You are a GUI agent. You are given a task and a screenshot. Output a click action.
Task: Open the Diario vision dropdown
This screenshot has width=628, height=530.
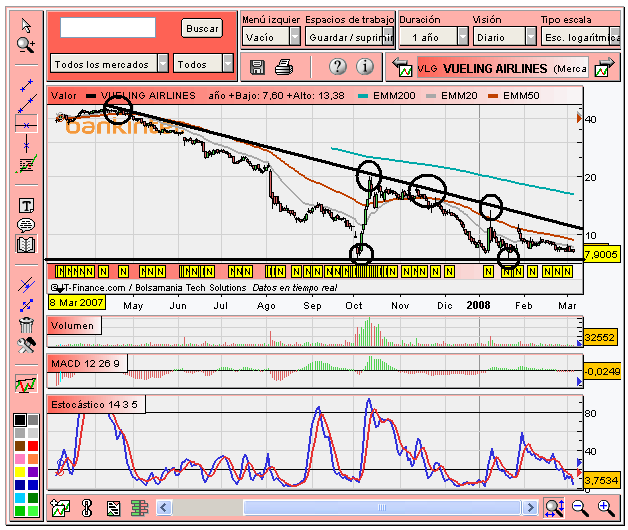505,37
